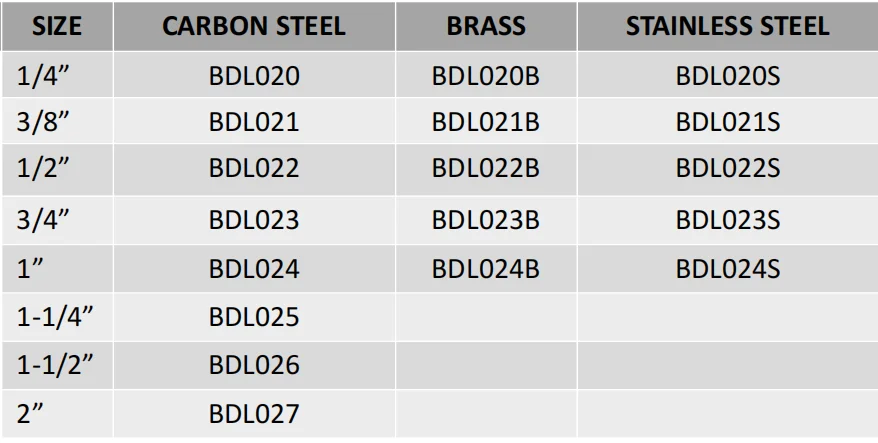
Task: Select the CARBON STEEL column header
Action: [254, 26]
